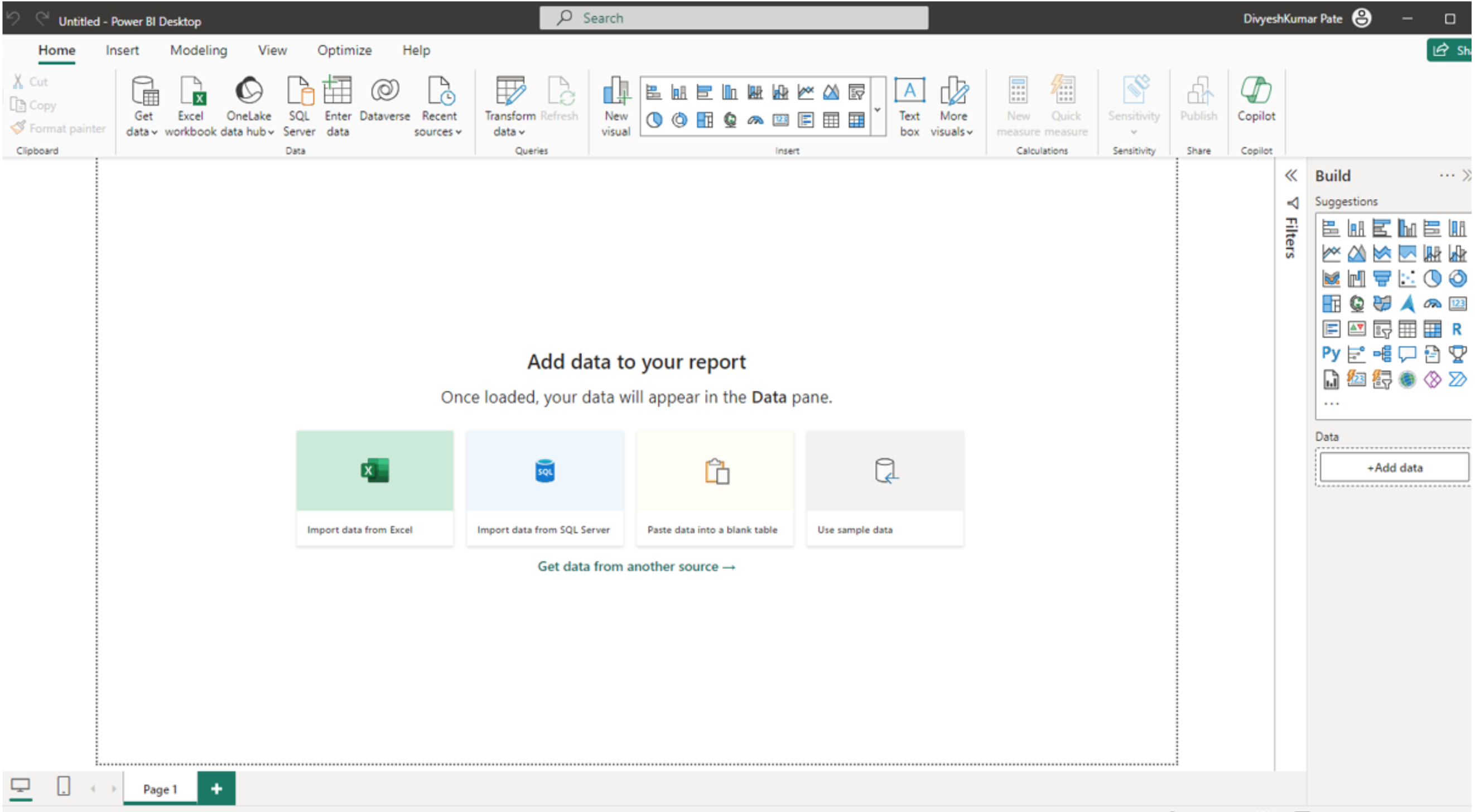1475x812 pixels.
Task: Select the scatter chart in Build pane
Action: tap(1407, 279)
